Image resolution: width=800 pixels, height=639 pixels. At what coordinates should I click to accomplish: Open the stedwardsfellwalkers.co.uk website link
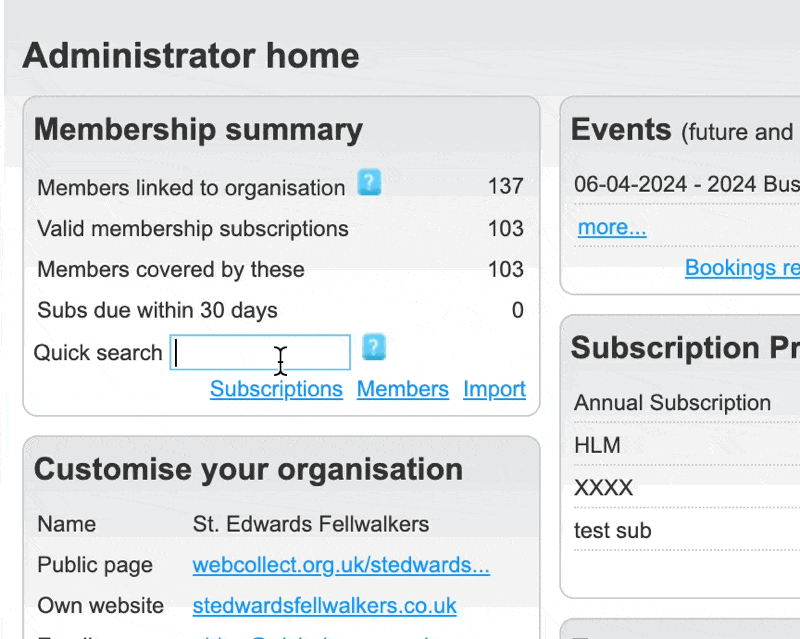pyautogui.click(x=324, y=605)
